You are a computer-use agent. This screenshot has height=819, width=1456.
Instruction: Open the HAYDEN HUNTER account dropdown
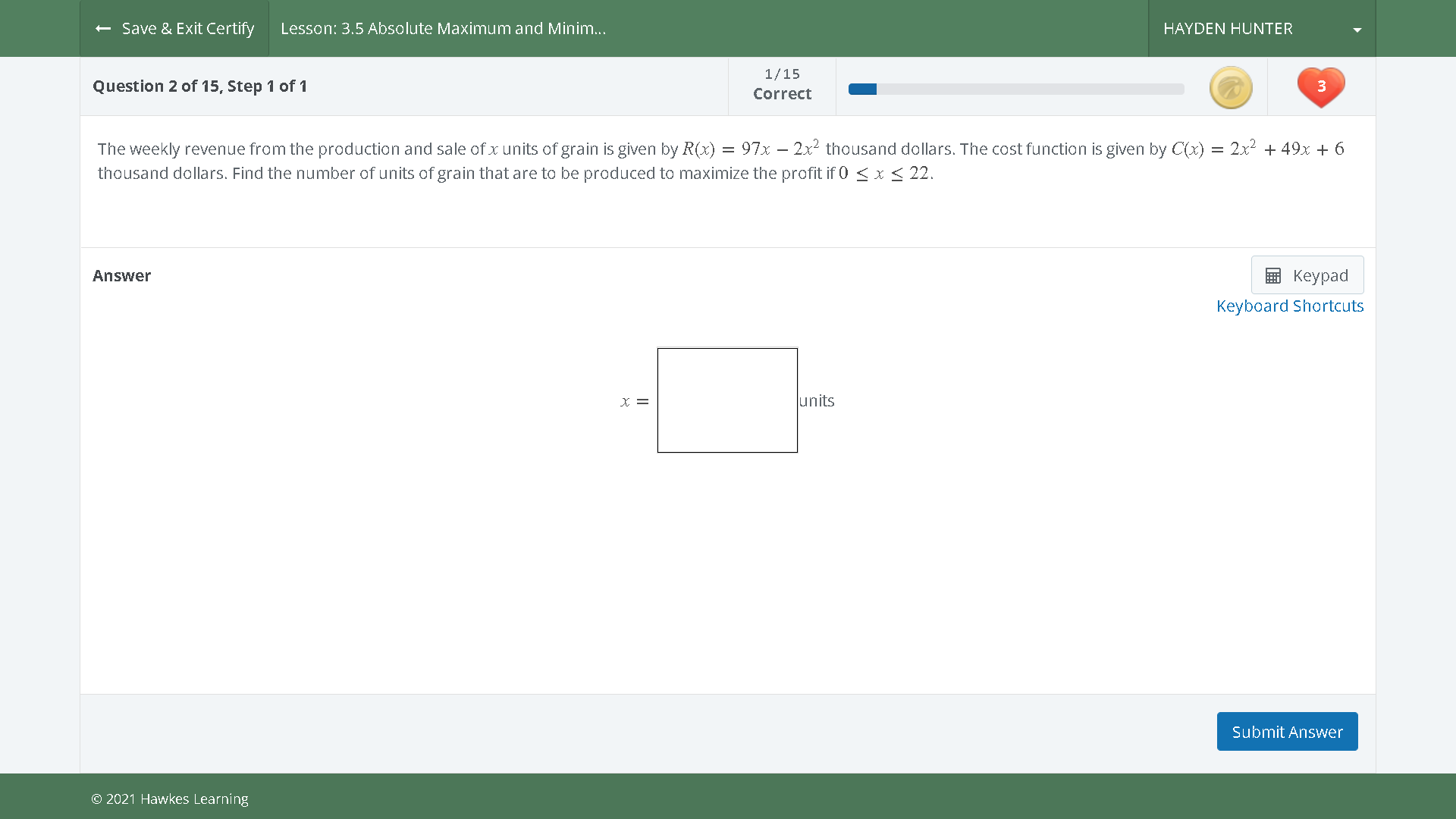click(1260, 28)
